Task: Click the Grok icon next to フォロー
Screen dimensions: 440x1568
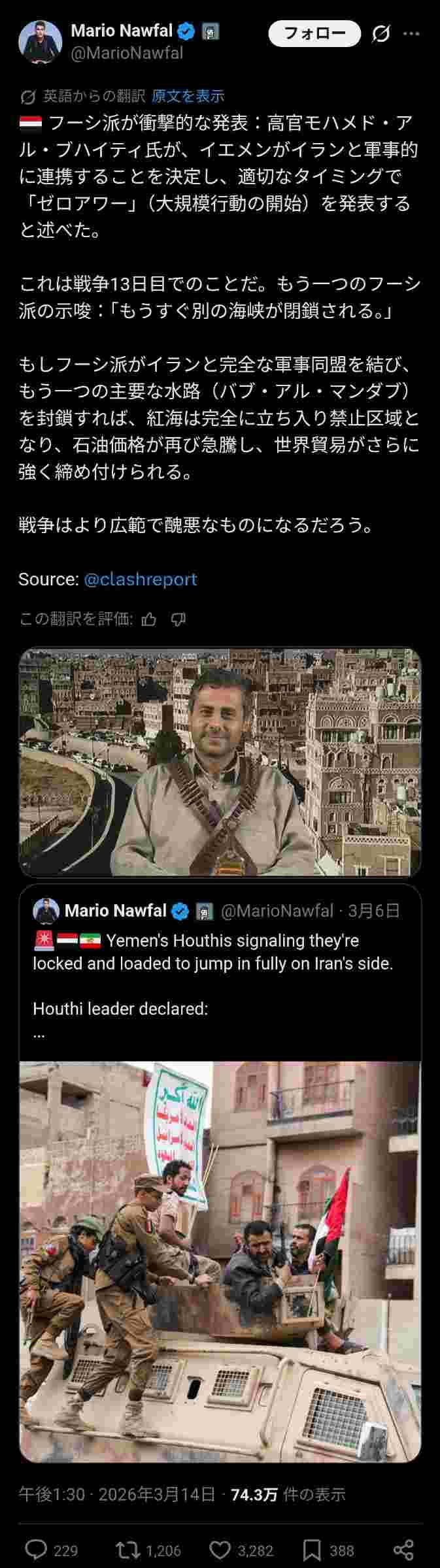Action: coord(381,33)
